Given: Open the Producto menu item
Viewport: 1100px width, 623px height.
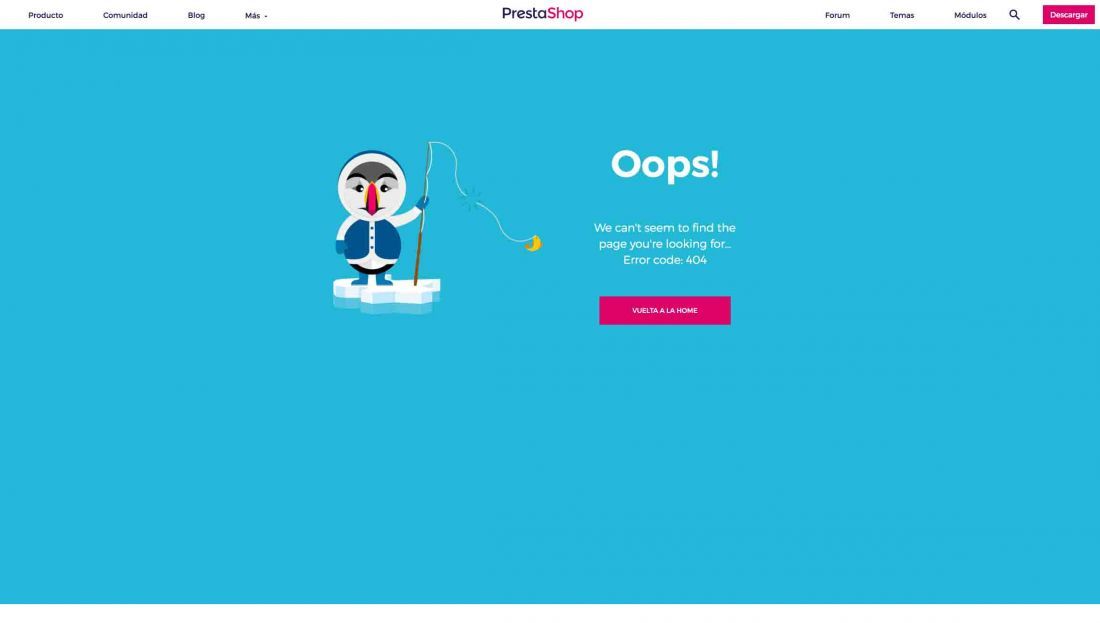Looking at the screenshot, I should 46,15.
